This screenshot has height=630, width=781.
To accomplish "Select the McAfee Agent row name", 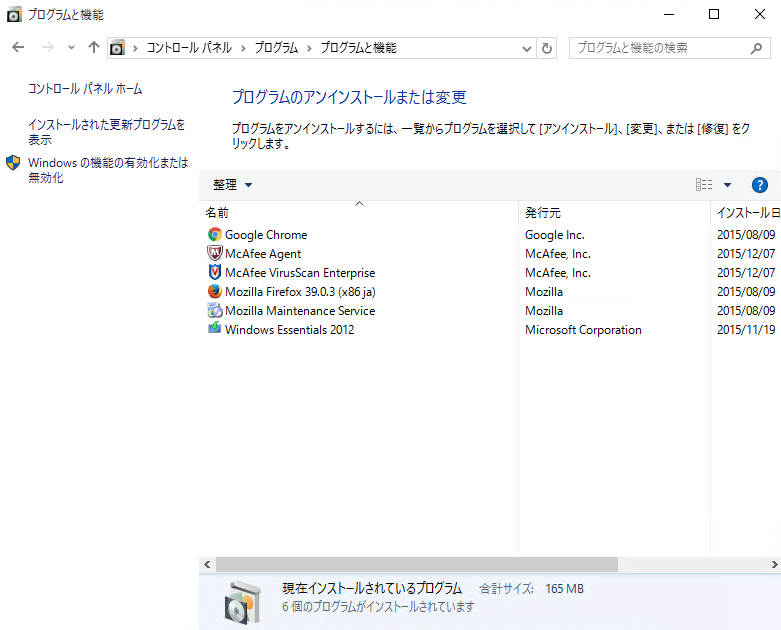I will (x=263, y=253).
